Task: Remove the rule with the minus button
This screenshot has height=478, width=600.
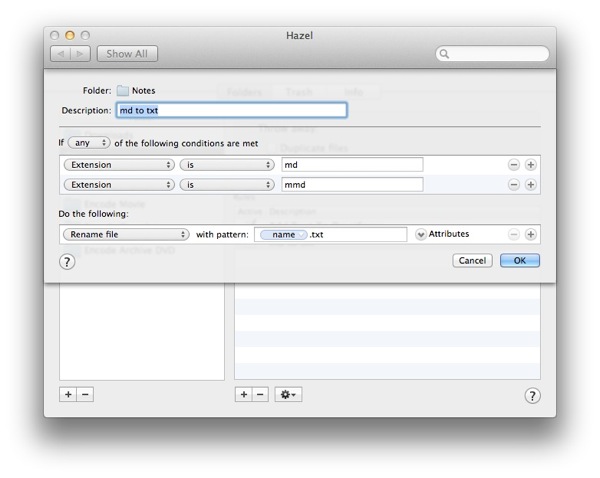Action: (260, 394)
